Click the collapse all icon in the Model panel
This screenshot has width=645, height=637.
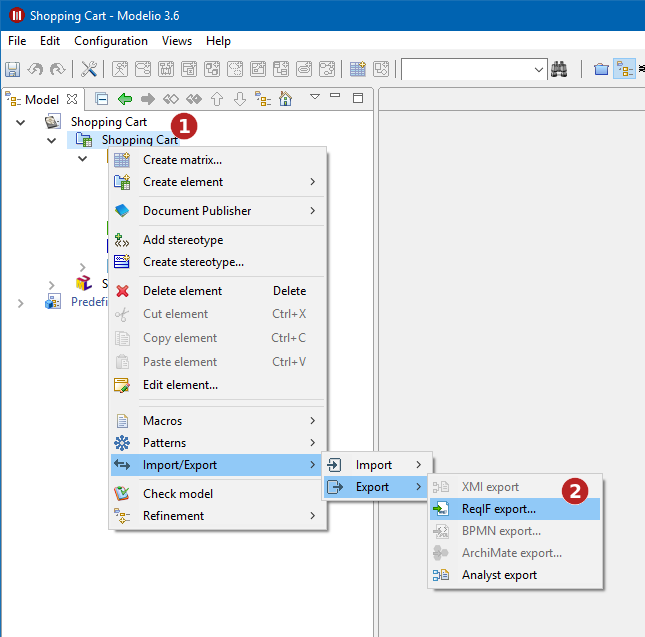(102, 99)
